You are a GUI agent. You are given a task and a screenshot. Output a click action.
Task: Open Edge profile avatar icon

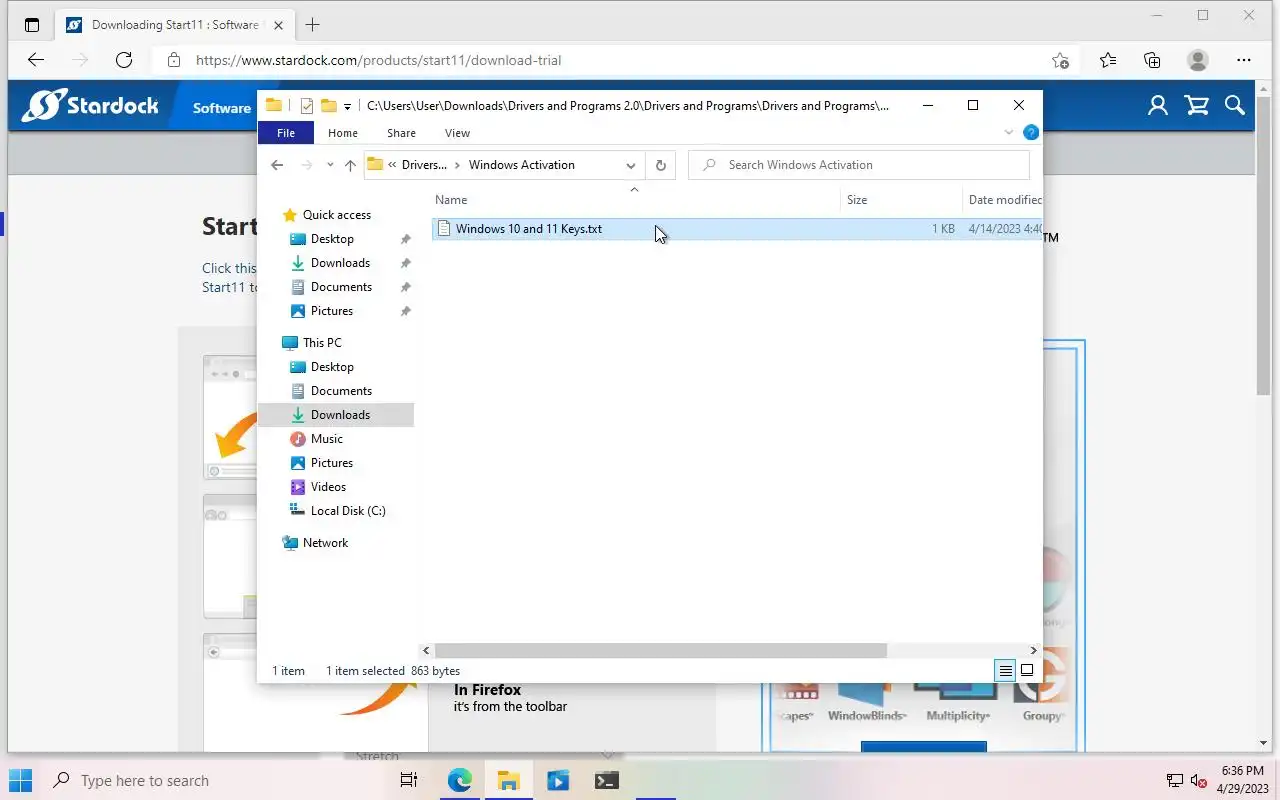(x=1197, y=60)
